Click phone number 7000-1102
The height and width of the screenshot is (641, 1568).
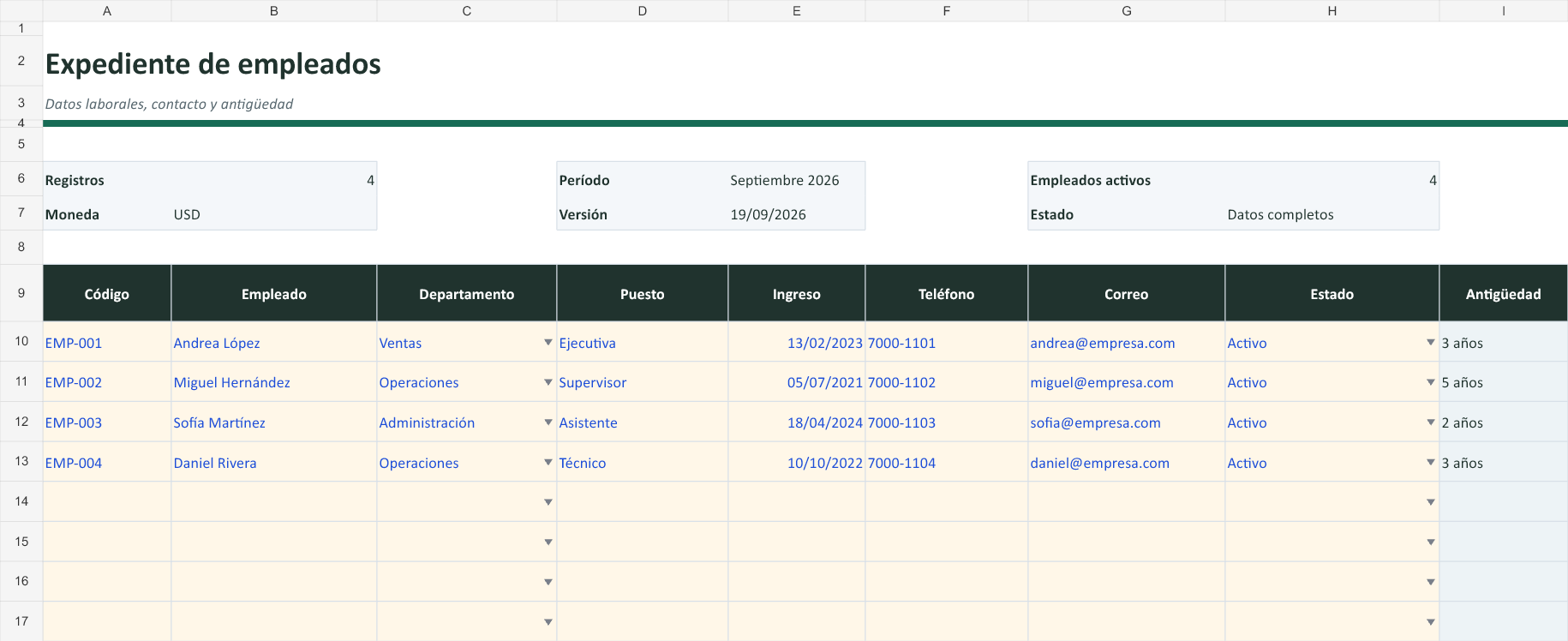point(947,382)
